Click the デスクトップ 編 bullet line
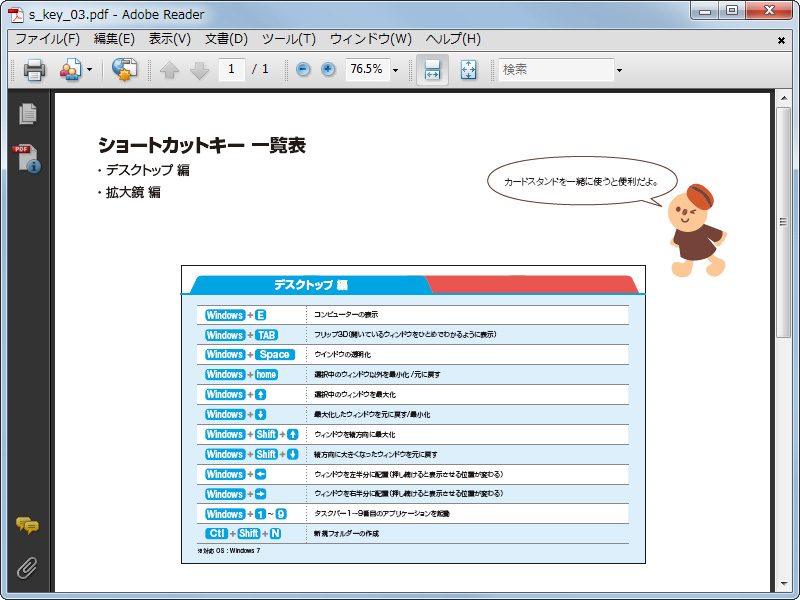This screenshot has width=800, height=600. coord(144,170)
